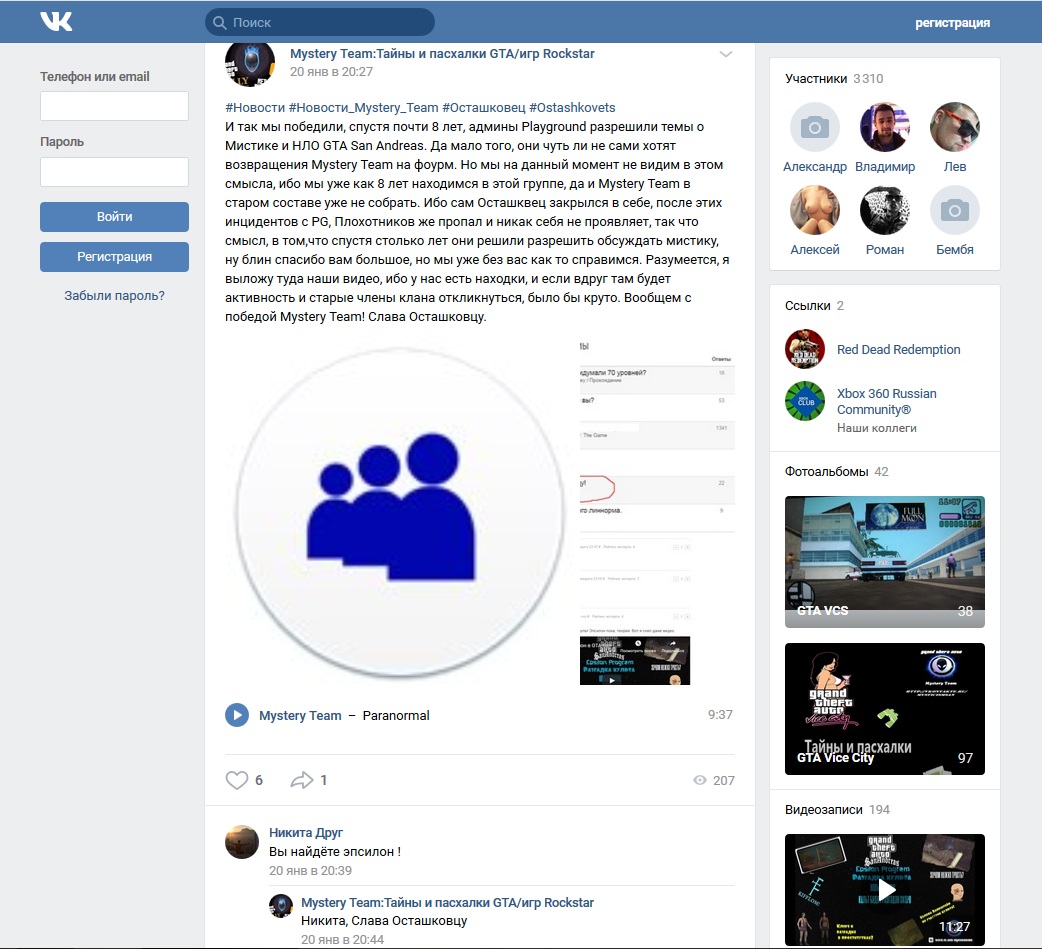The height and width of the screenshot is (949, 1042).
Task: Play the Mystery Team Paranormal audio
Action: tap(237, 716)
